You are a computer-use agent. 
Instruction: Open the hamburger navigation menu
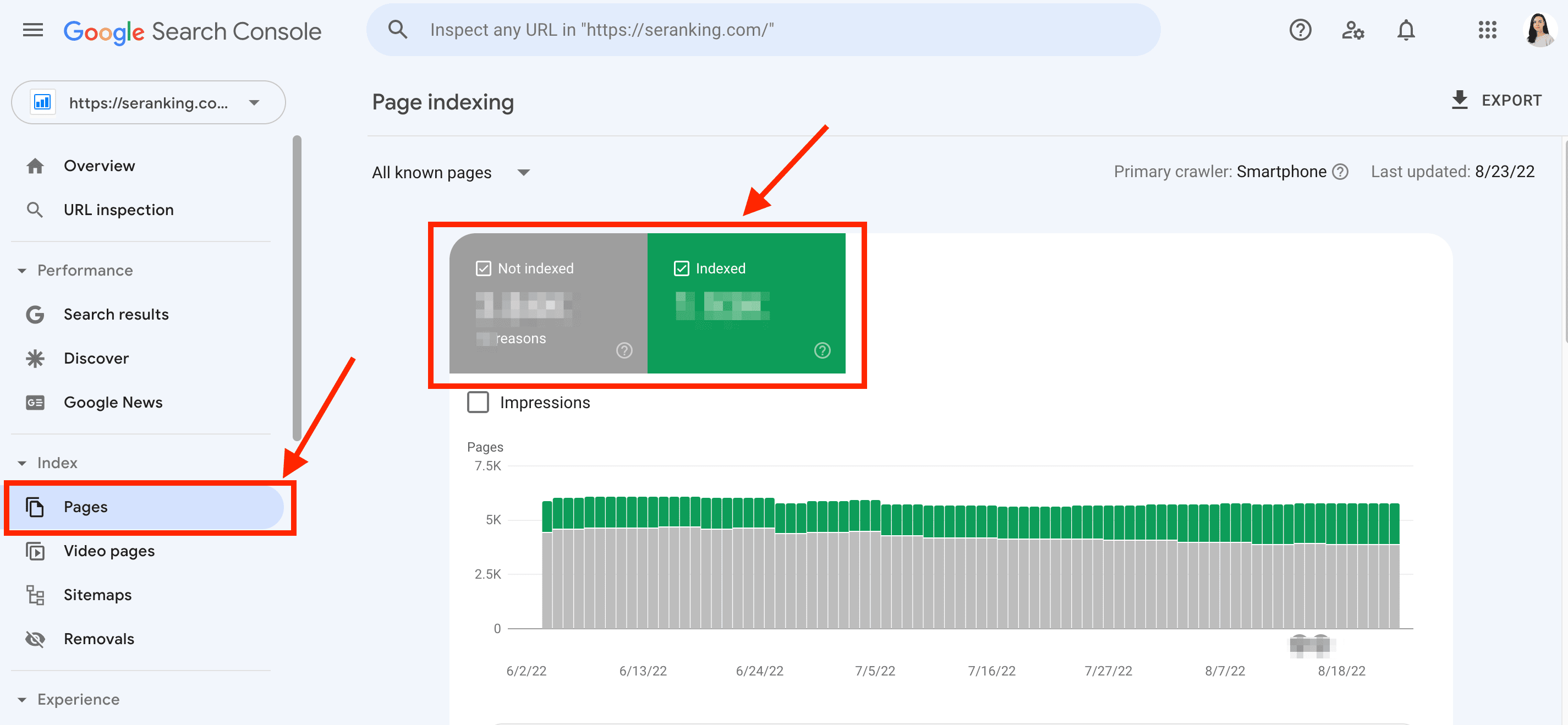[x=33, y=30]
